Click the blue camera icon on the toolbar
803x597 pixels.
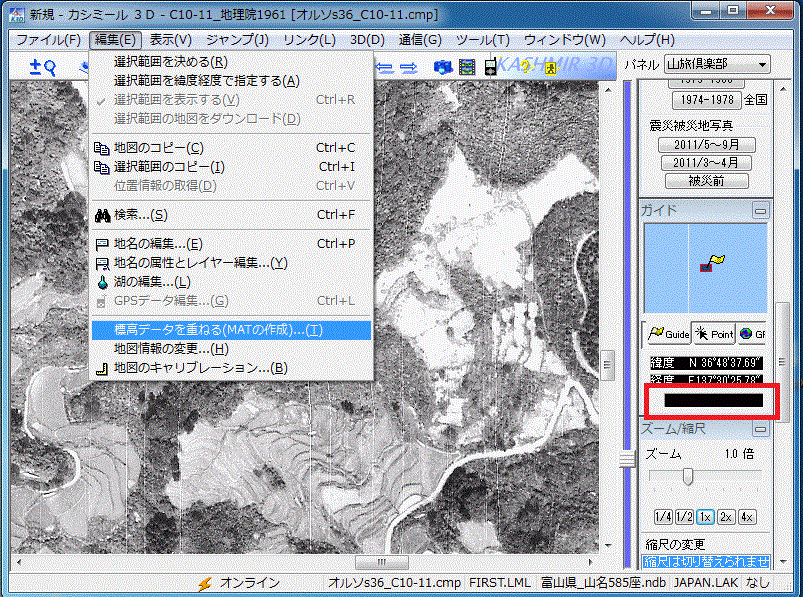441,68
